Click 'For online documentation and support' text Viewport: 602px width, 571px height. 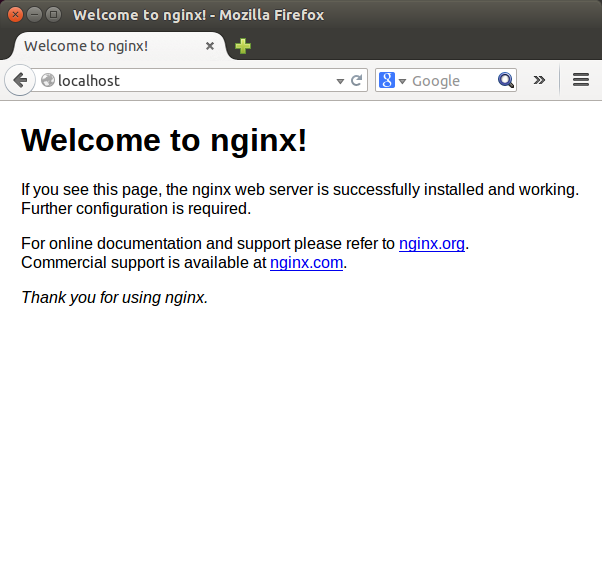point(155,243)
